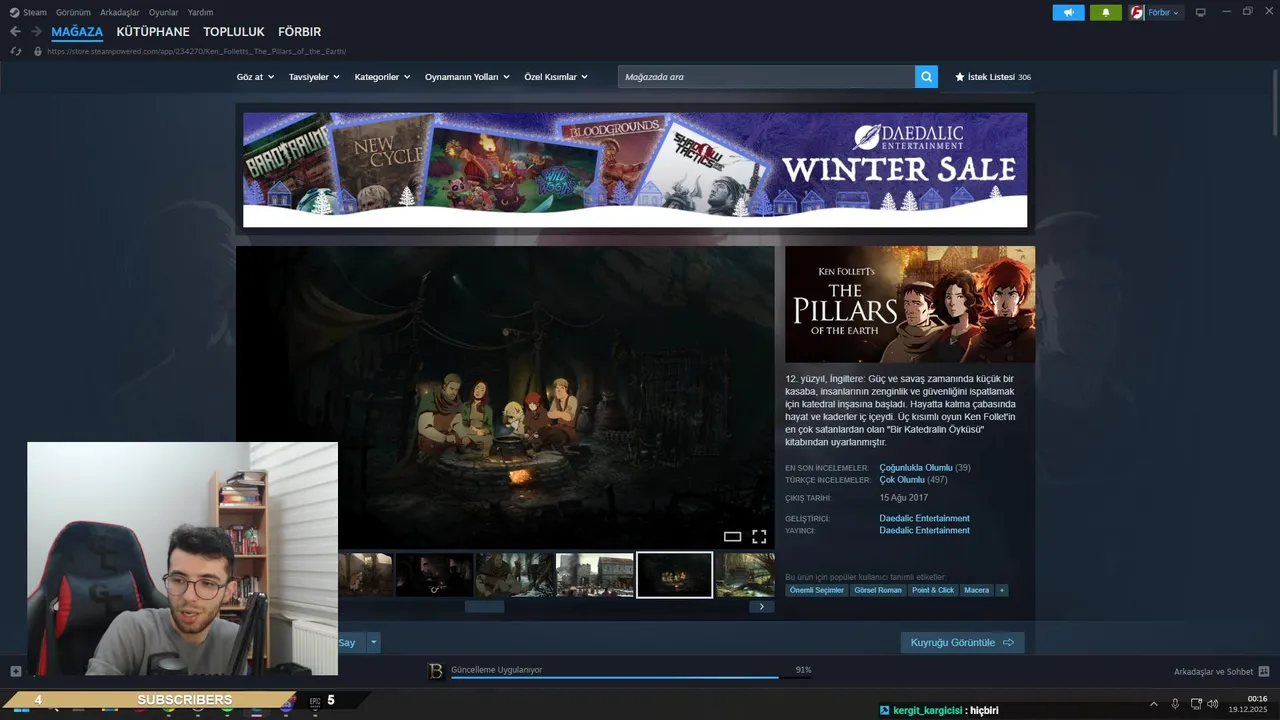Open the Çoğunlukla Olumlu reviews link
Viewport: 1280px width, 720px height.
(915, 468)
